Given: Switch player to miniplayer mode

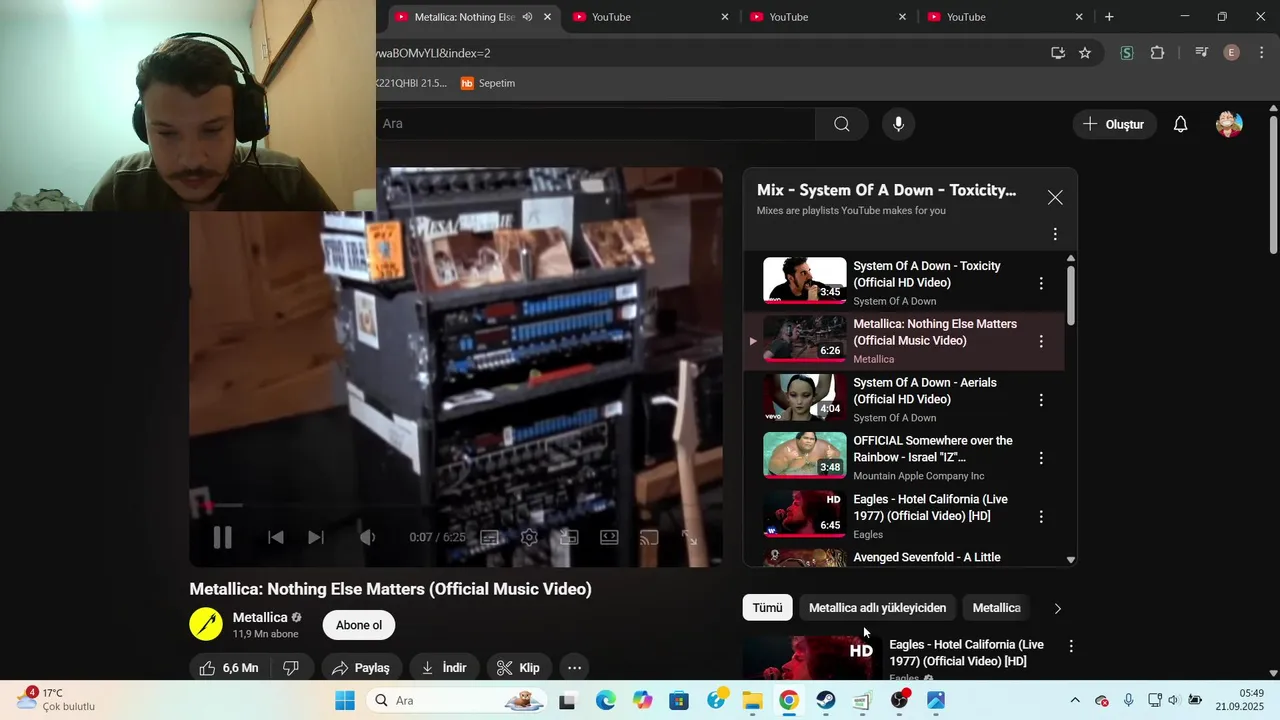Looking at the screenshot, I should 569,537.
